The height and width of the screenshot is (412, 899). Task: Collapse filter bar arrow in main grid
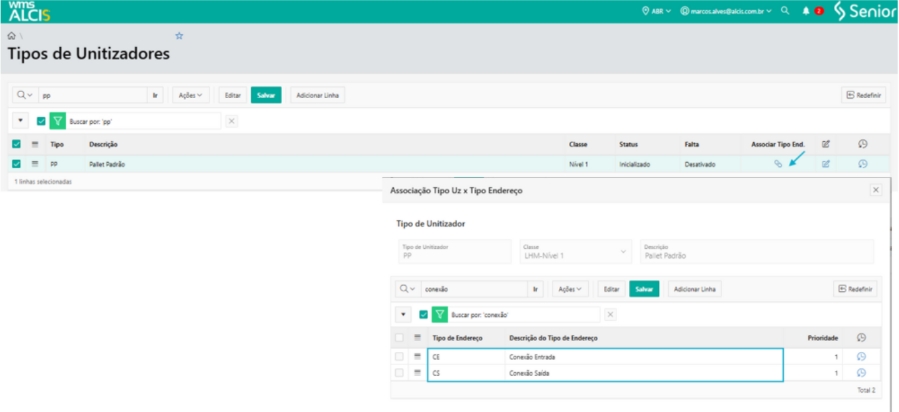20,121
